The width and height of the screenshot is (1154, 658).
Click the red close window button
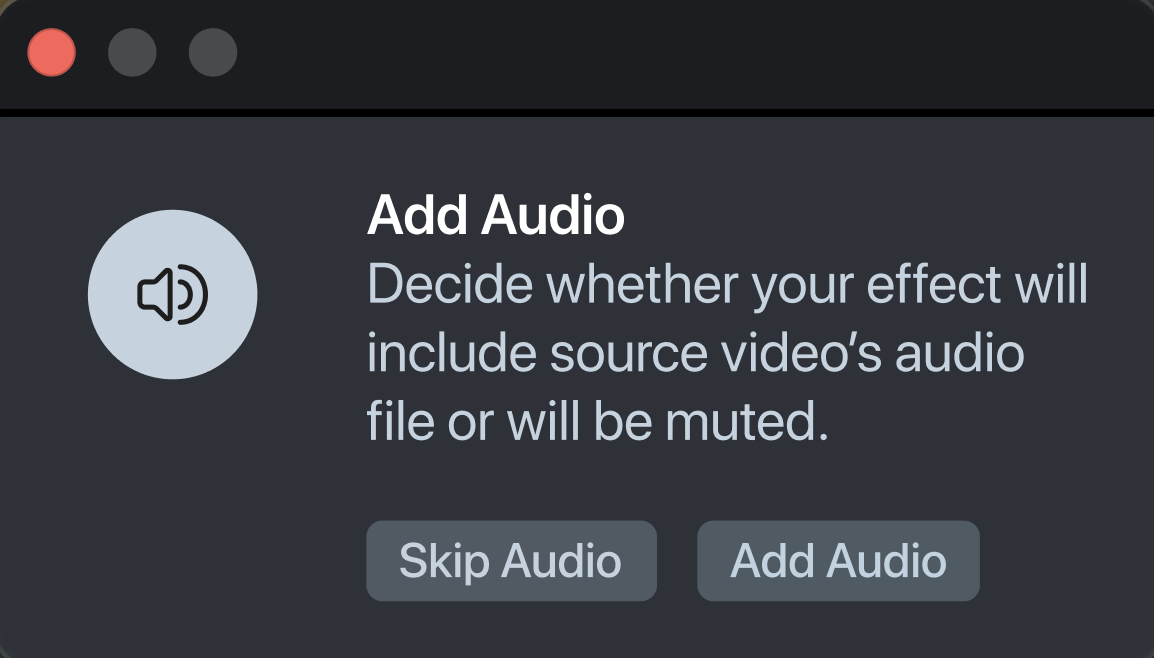(x=52, y=53)
